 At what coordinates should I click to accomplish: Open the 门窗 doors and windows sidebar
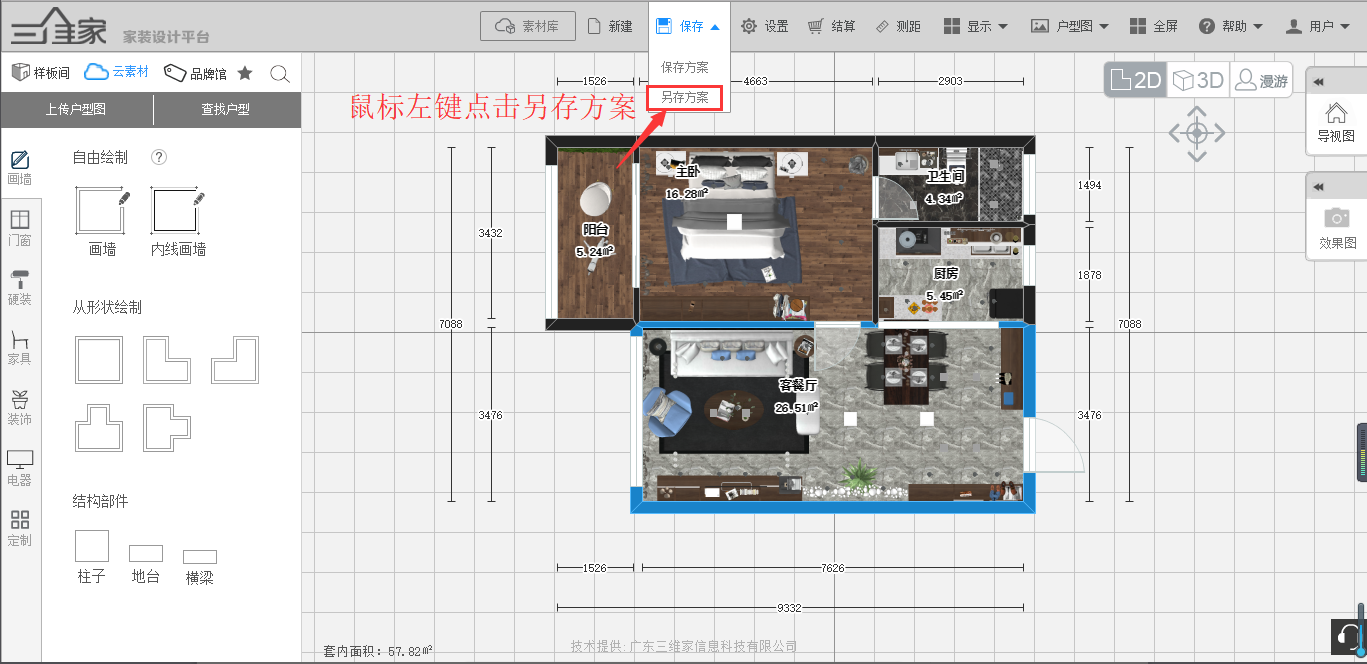(x=20, y=227)
